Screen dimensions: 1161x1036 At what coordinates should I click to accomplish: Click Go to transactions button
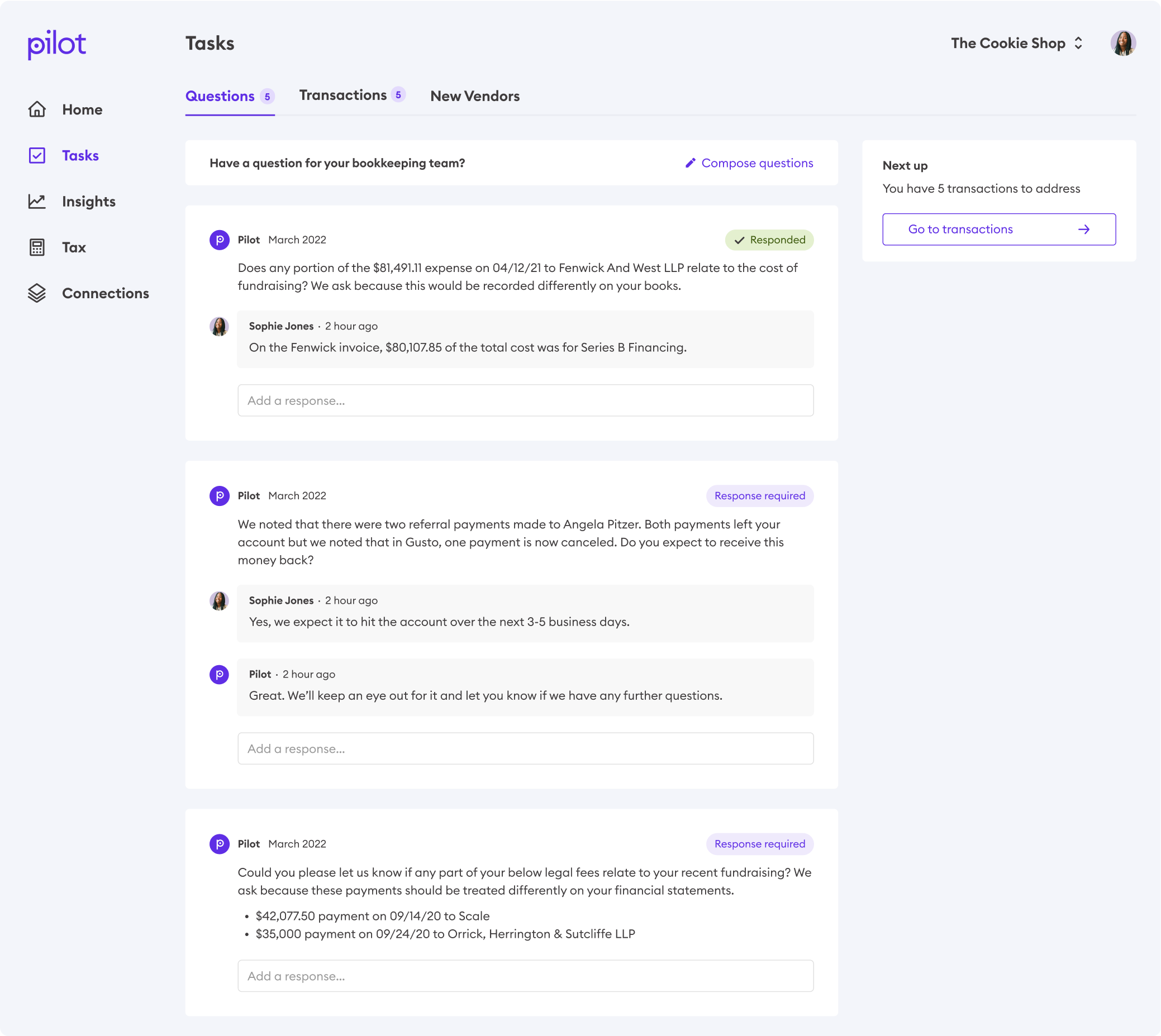point(999,230)
